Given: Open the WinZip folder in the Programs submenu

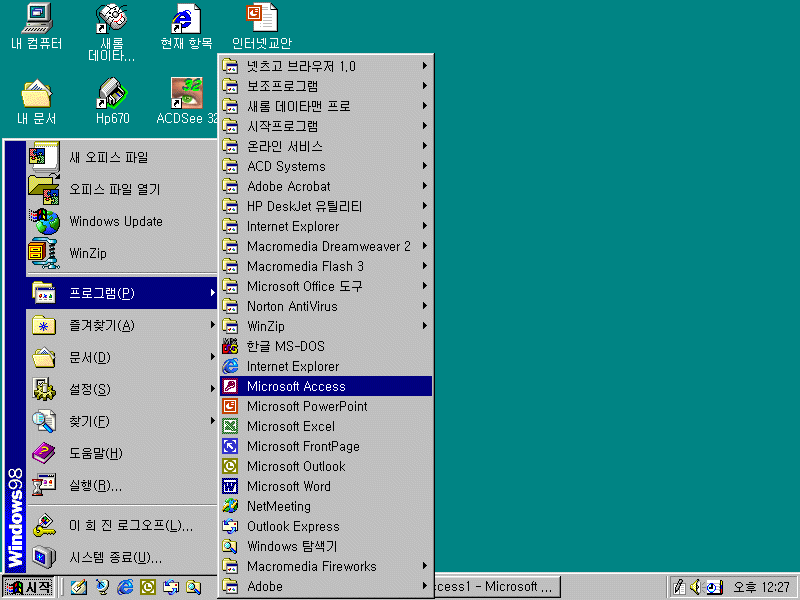Looking at the screenshot, I should click(x=326, y=326).
